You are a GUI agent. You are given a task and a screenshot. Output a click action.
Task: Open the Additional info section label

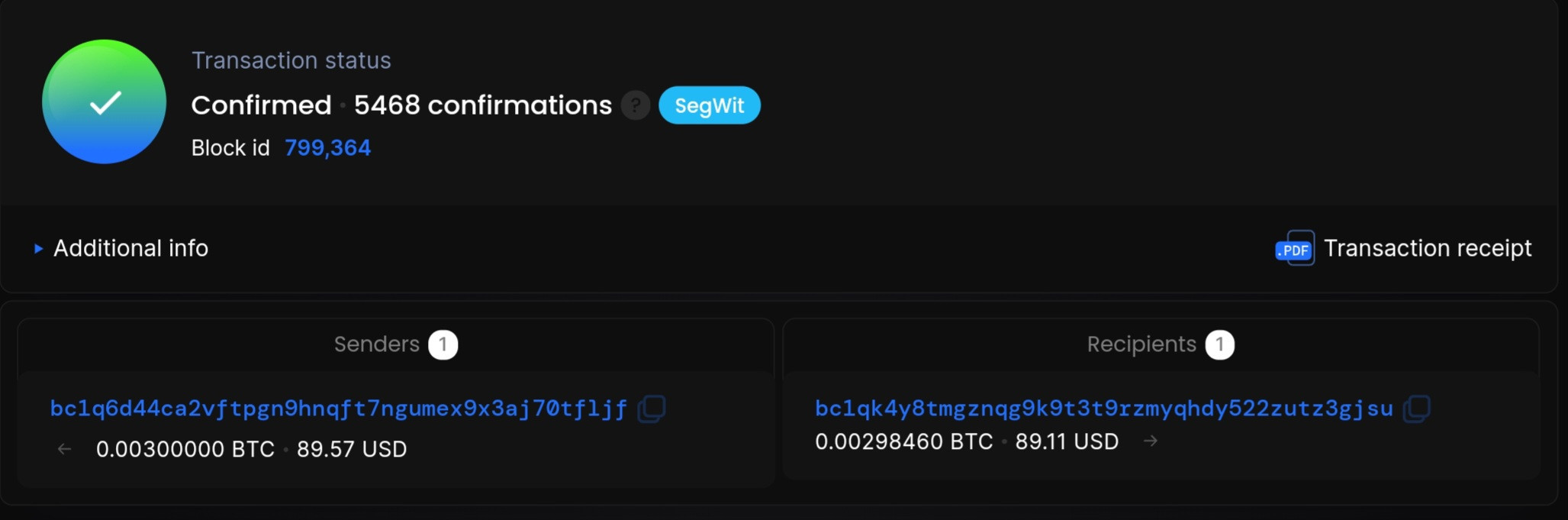(130, 248)
